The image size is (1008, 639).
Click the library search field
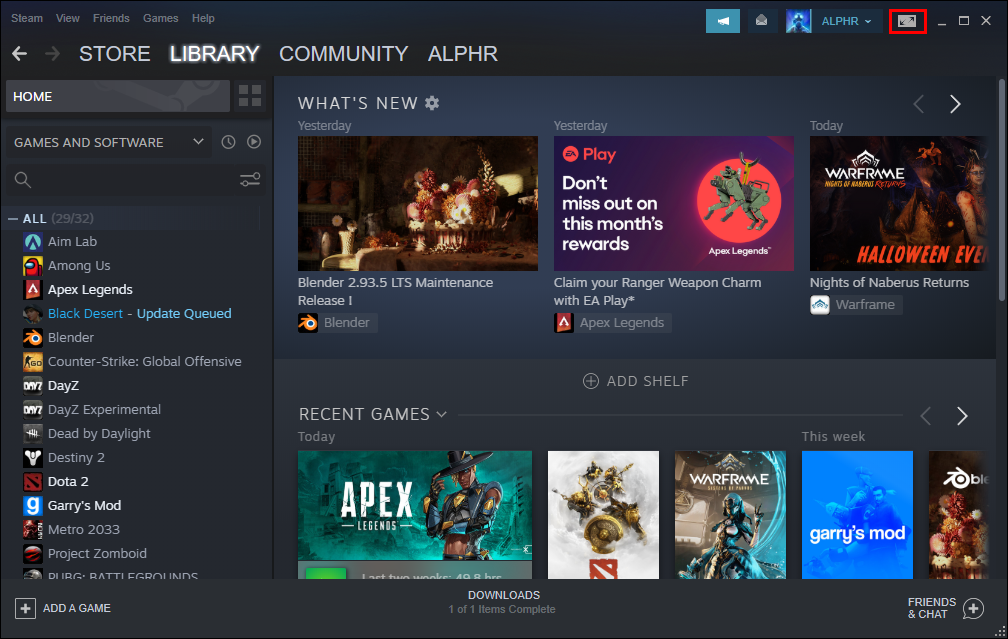click(136, 180)
